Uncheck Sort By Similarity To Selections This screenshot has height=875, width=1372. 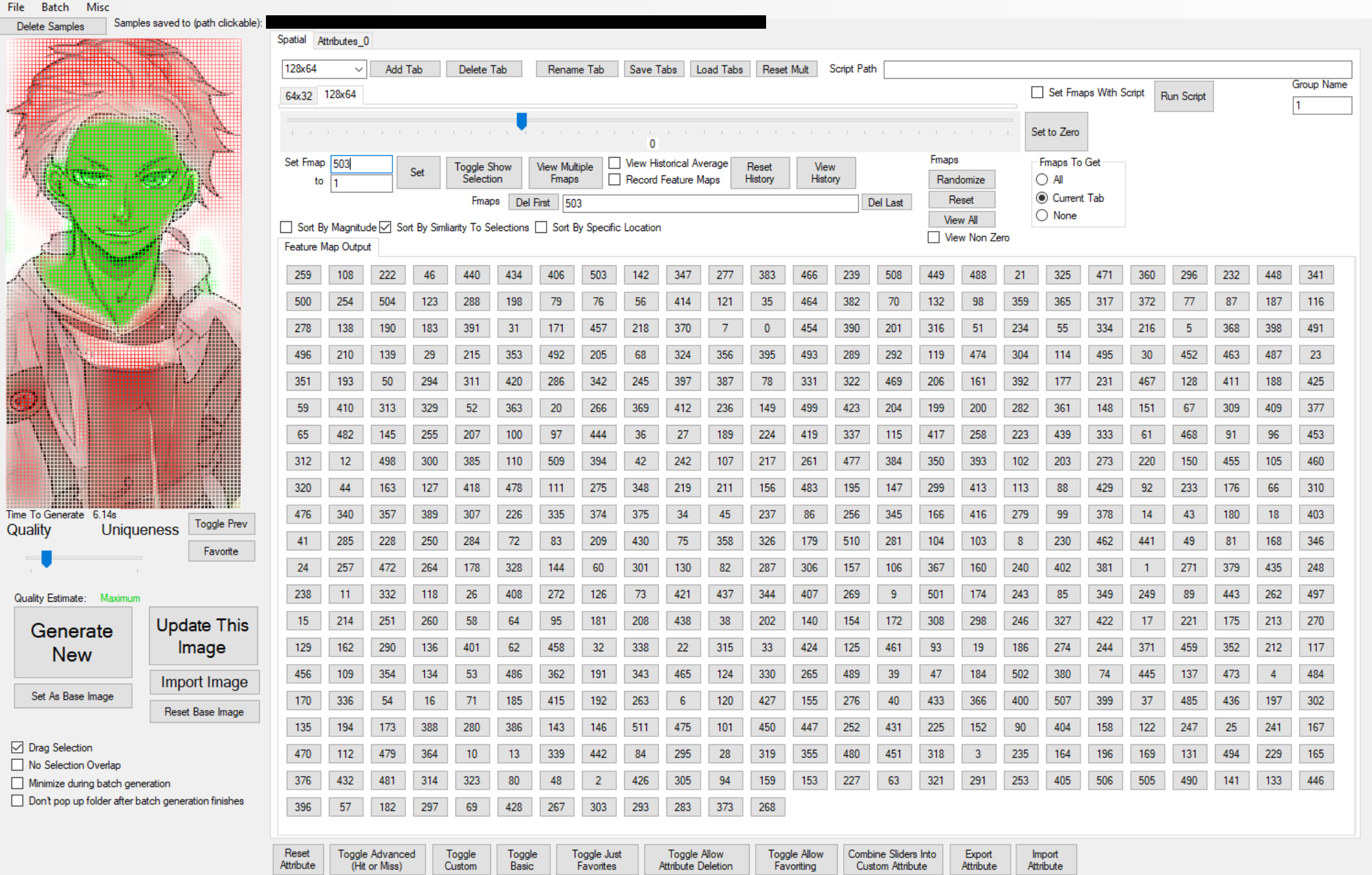coord(385,227)
